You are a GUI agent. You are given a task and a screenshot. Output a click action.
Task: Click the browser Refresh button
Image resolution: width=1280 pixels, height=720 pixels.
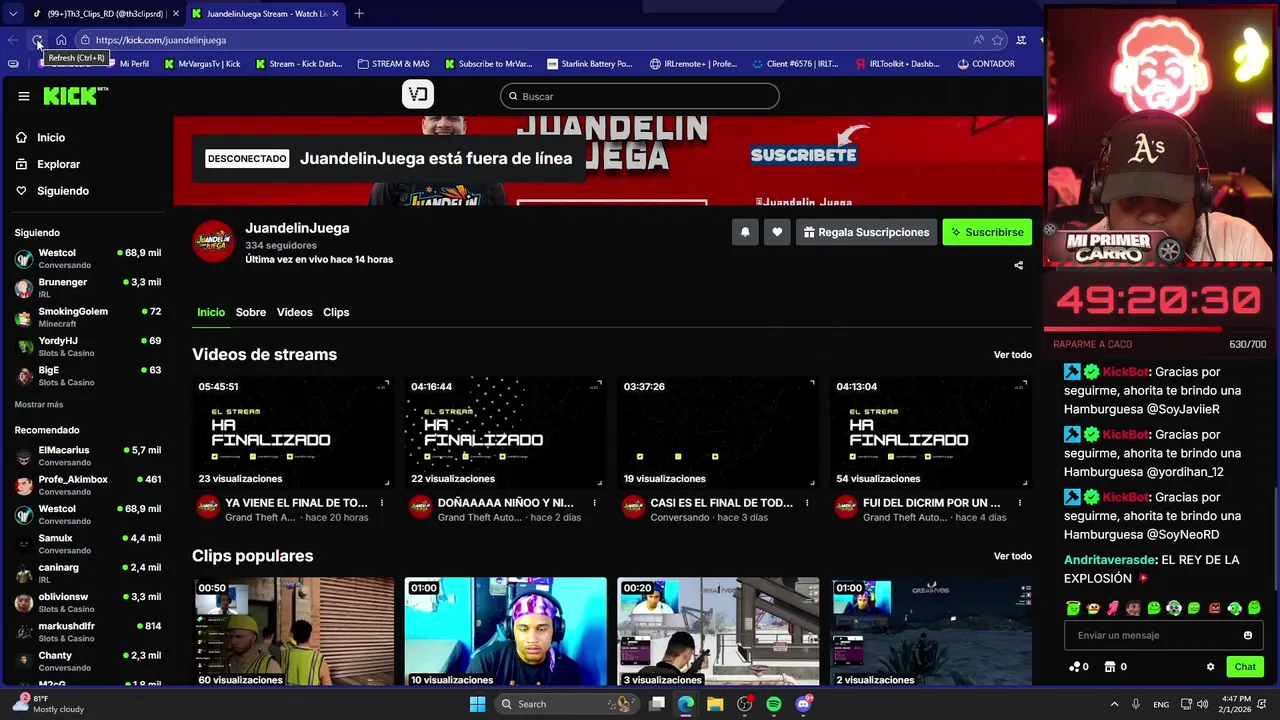[x=37, y=40]
